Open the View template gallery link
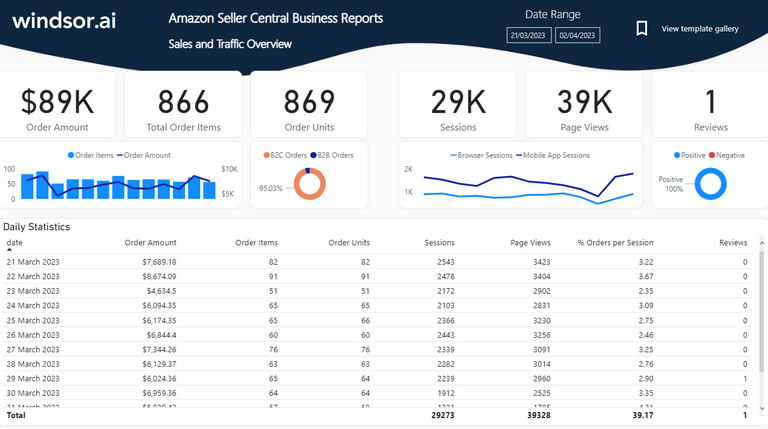Screen dimensions: 768x429 click(700, 29)
